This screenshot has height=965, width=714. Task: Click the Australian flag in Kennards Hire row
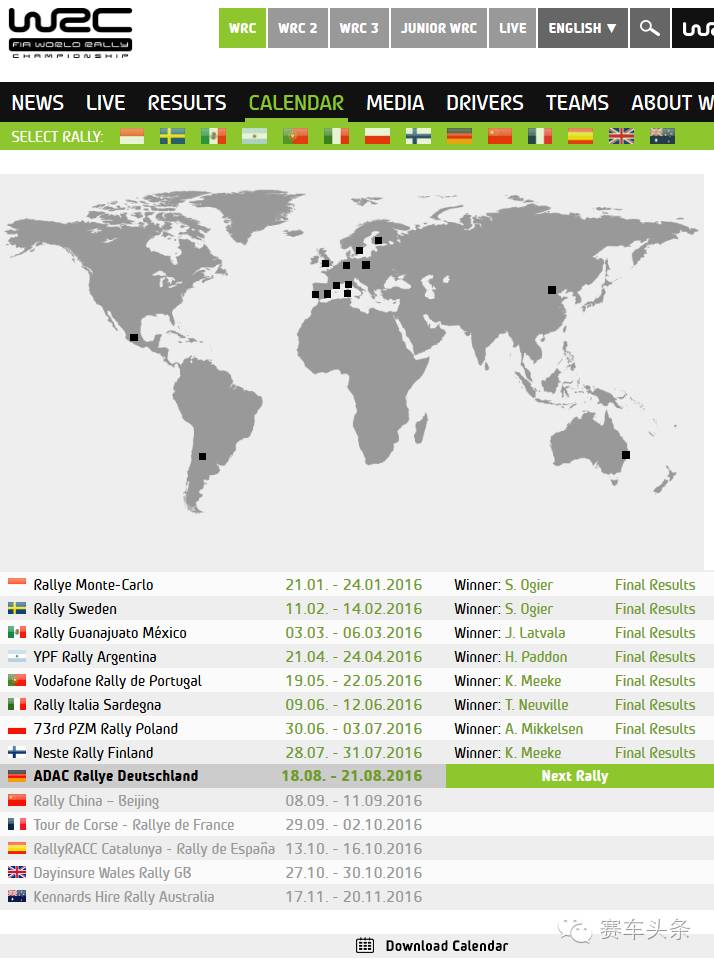click(17, 896)
